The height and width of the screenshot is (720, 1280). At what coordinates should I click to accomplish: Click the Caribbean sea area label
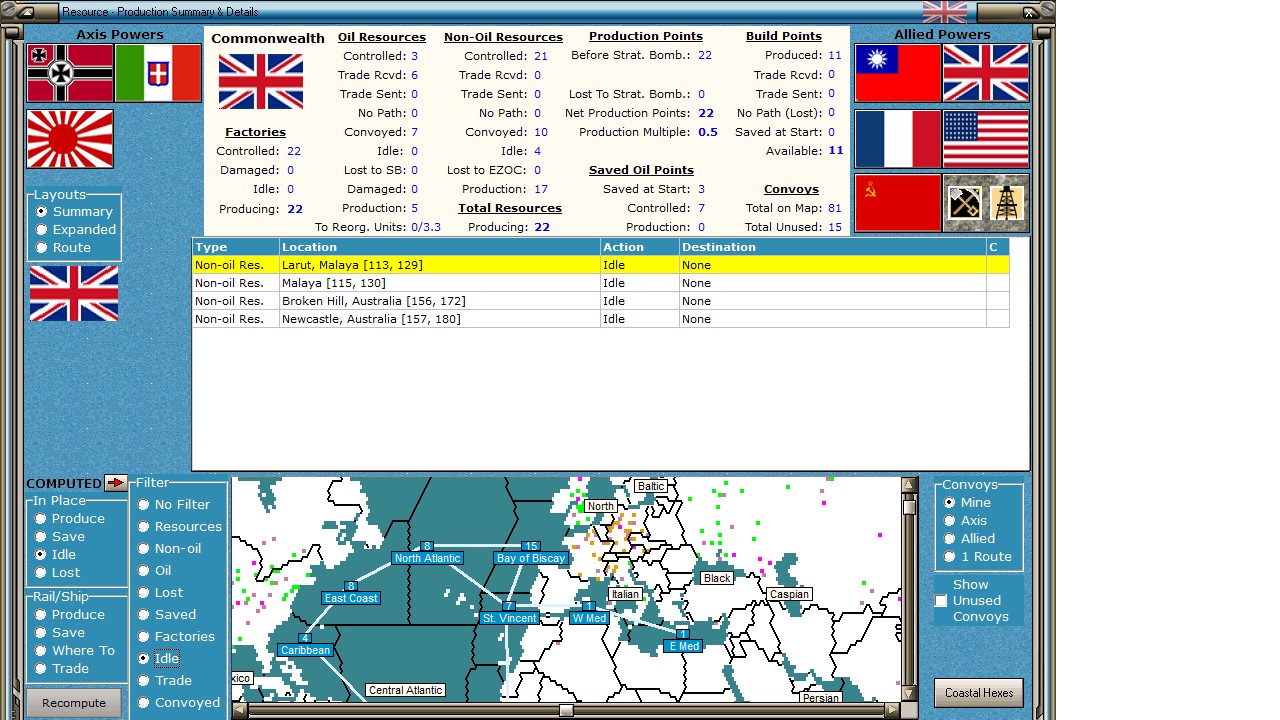[x=305, y=650]
